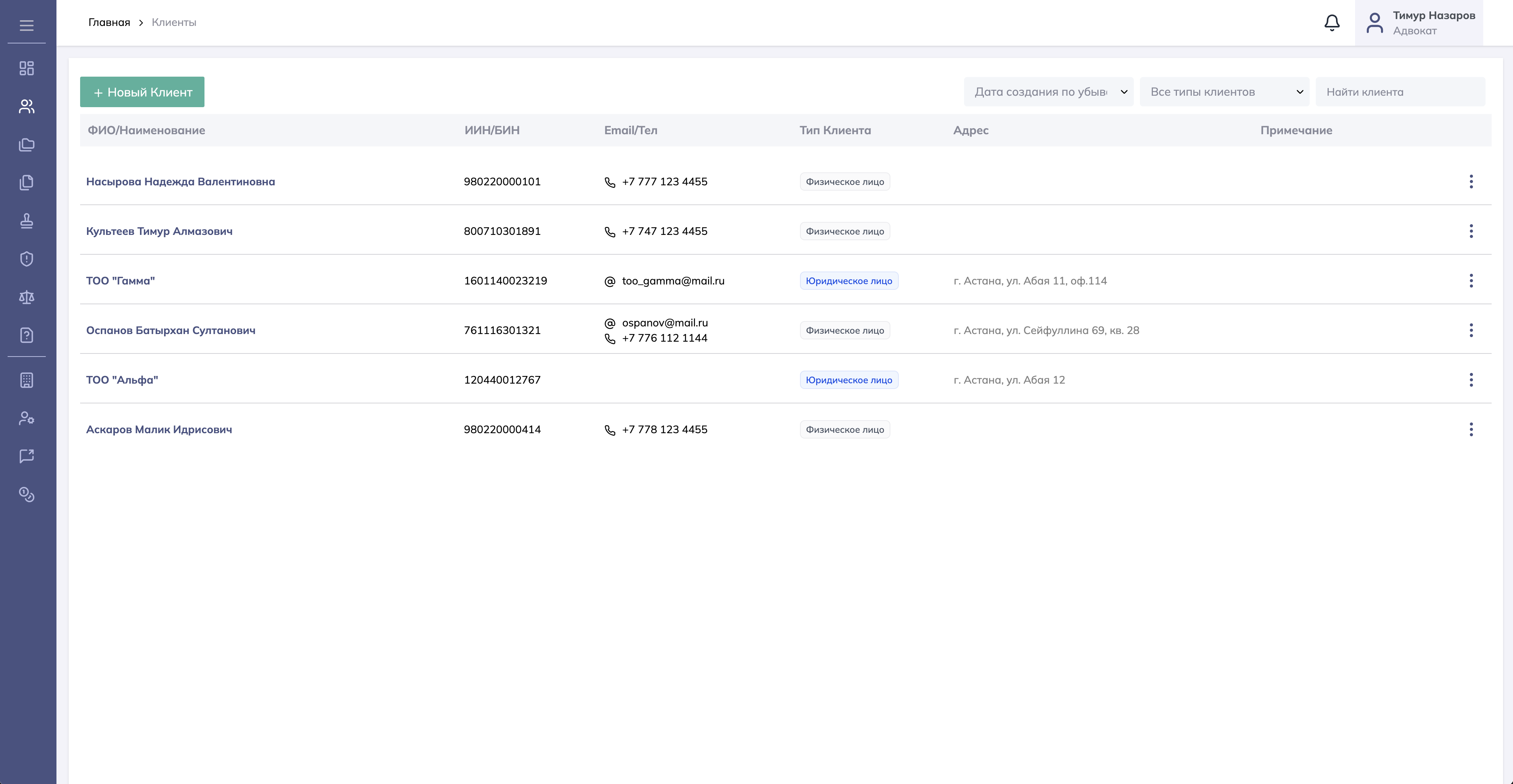Image resolution: width=1513 pixels, height=784 pixels.
Task: Click the shield alert sidebar icon
Action: pyautogui.click(x=26, y=259)
